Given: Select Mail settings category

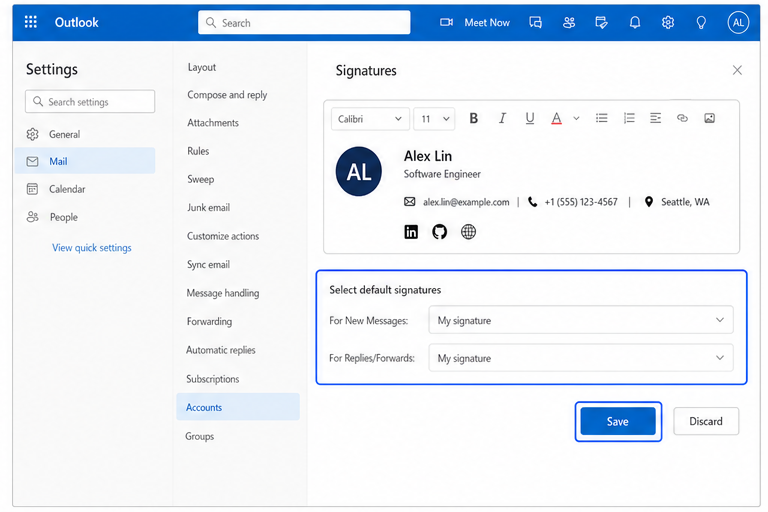Looking at the screenshot, I should [85, 161].
